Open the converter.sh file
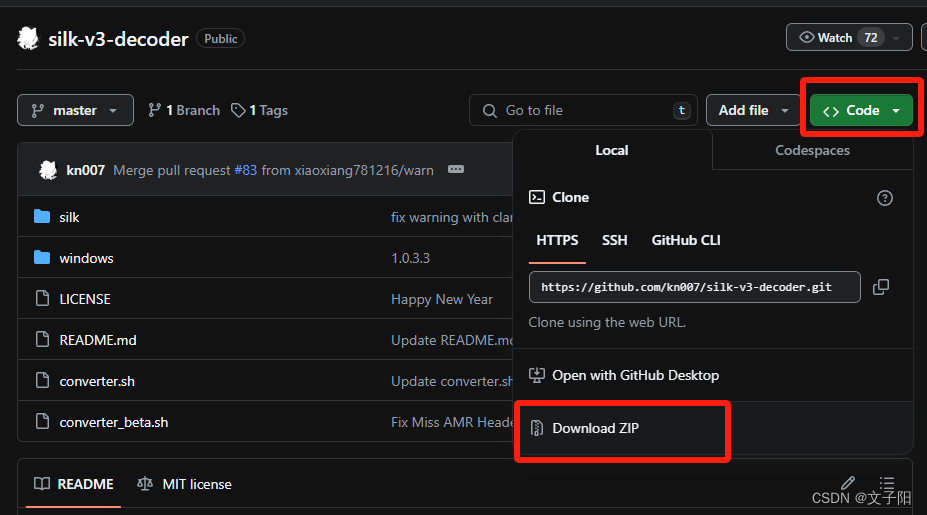The image size is (927, 515). pos(97,381)
